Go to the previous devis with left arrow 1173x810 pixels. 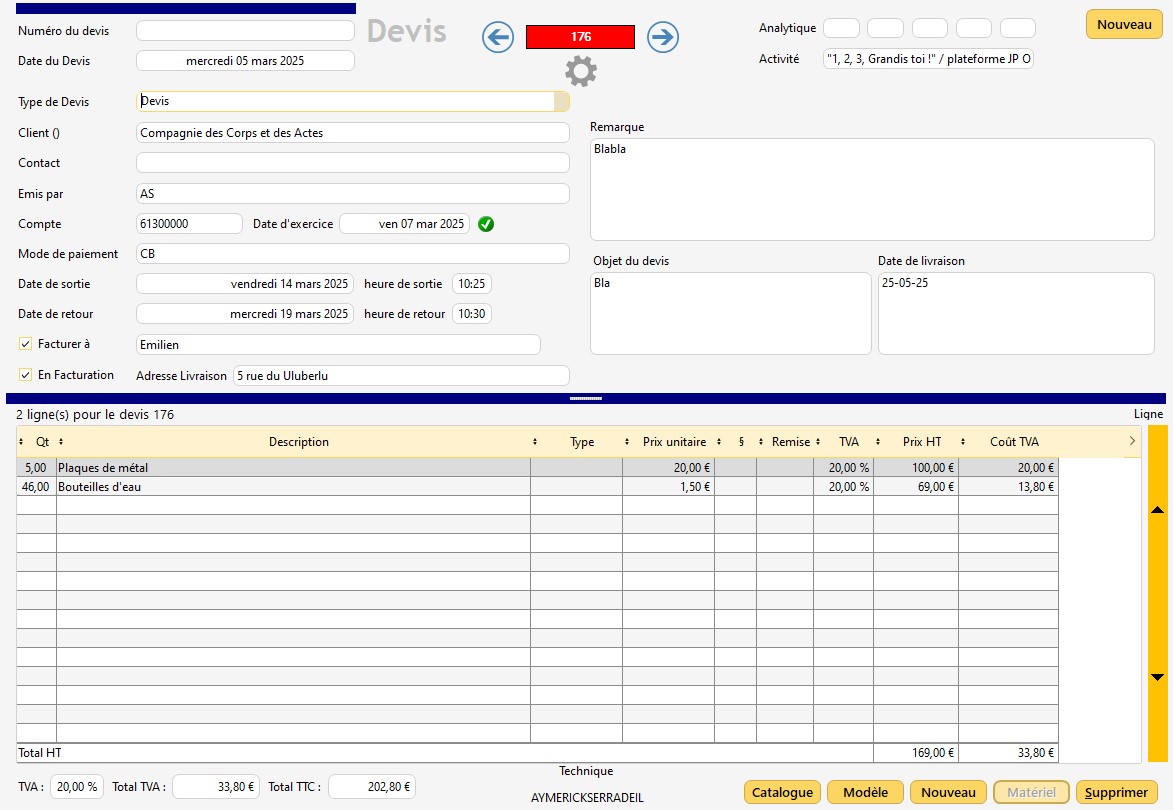click(x=498, y=37)
